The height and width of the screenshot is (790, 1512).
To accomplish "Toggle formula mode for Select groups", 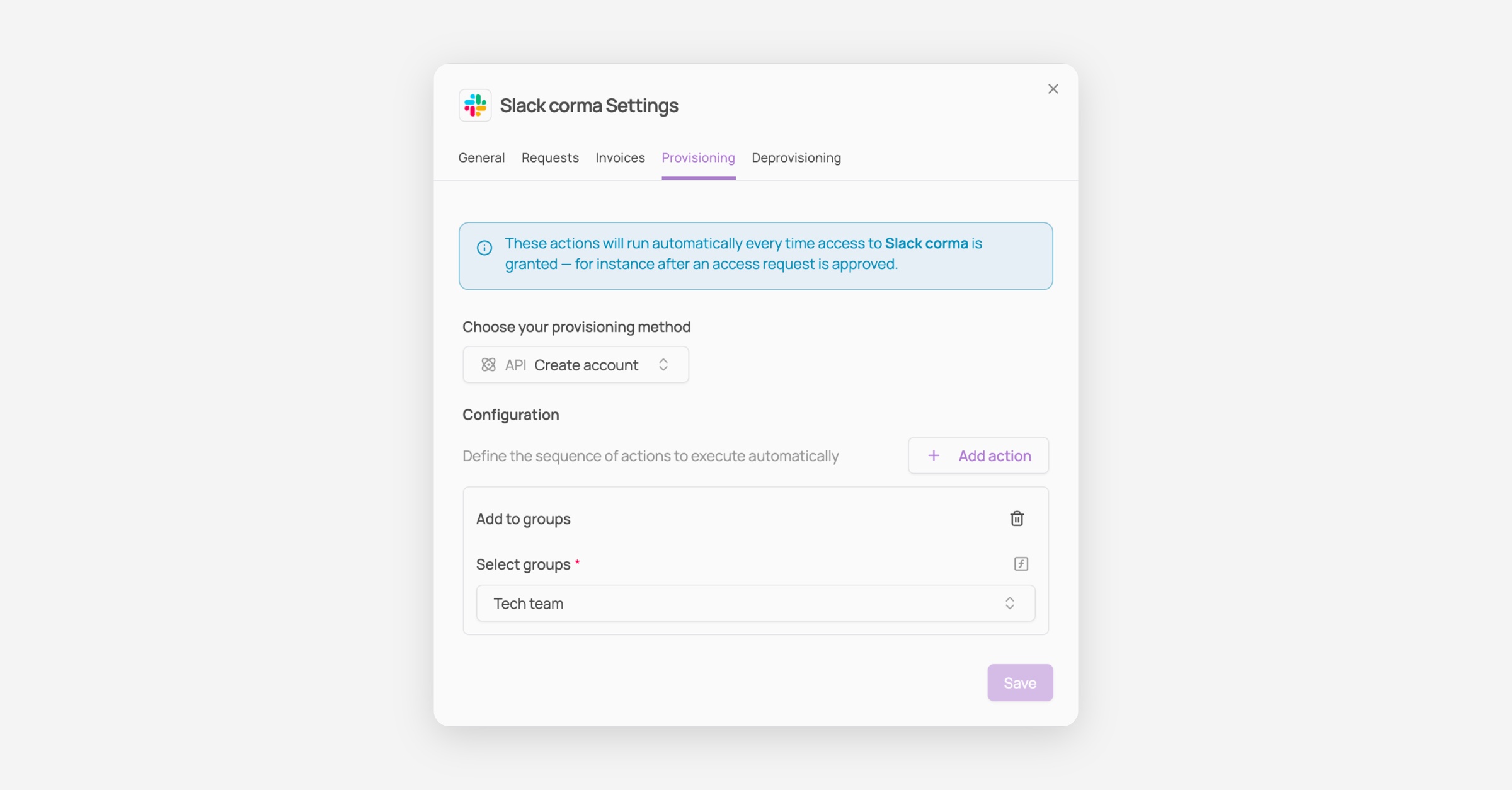I will click(x=1021, y=564).
